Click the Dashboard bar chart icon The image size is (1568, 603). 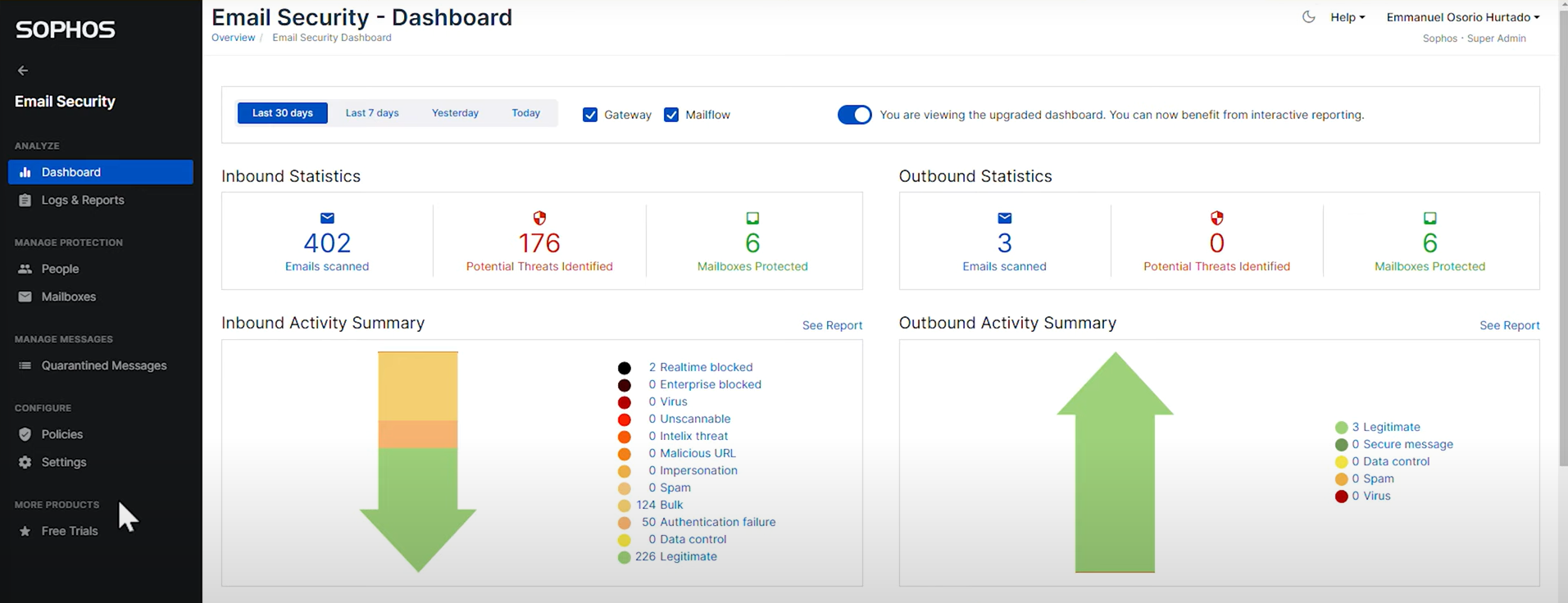click(25, 172)
